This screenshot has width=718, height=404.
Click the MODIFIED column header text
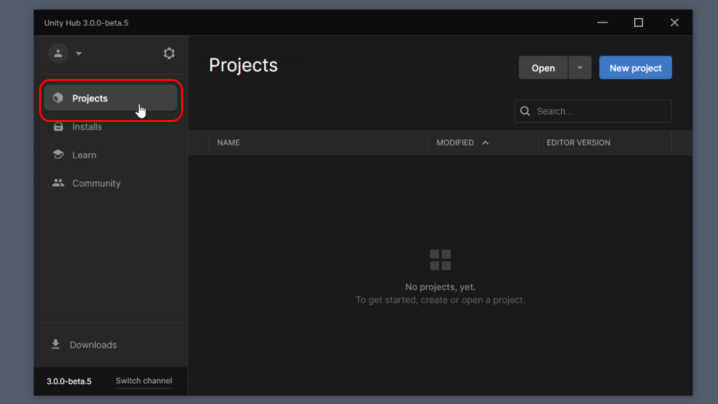(455, 142)
